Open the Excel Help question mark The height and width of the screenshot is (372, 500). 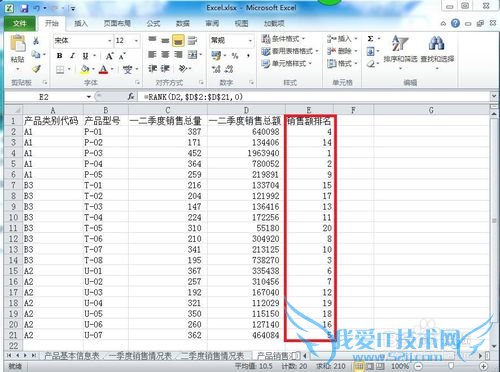tap(455, 23)
